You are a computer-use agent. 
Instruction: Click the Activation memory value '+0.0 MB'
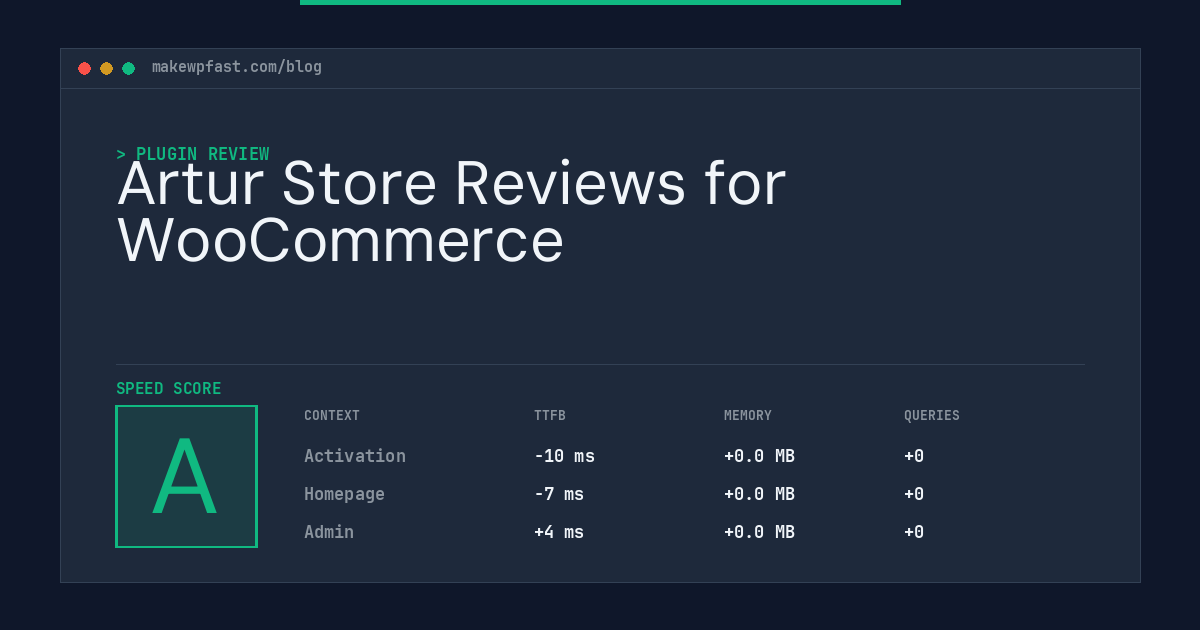759,456
